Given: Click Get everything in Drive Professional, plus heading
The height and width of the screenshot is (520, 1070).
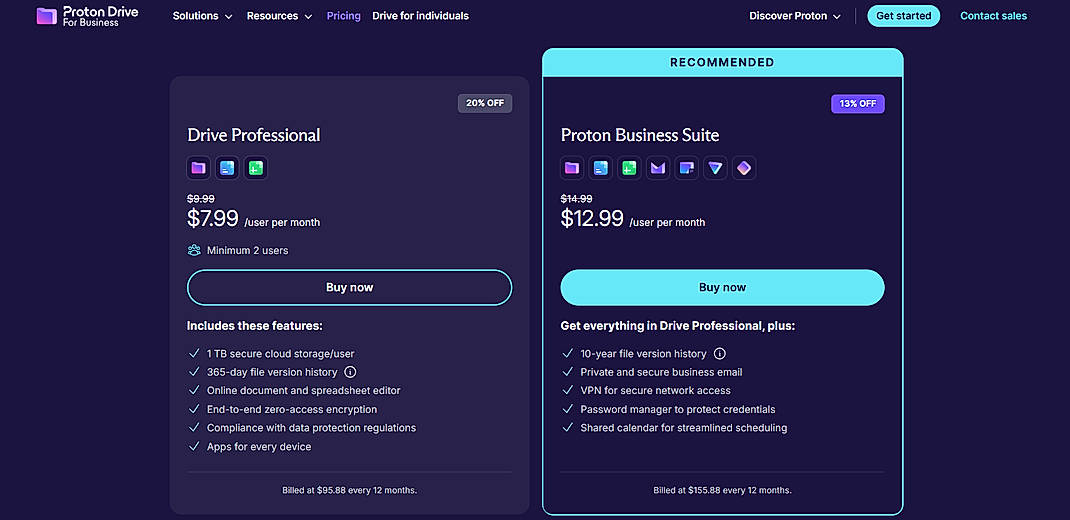Looking at the screenshot, I should (678, 326).
